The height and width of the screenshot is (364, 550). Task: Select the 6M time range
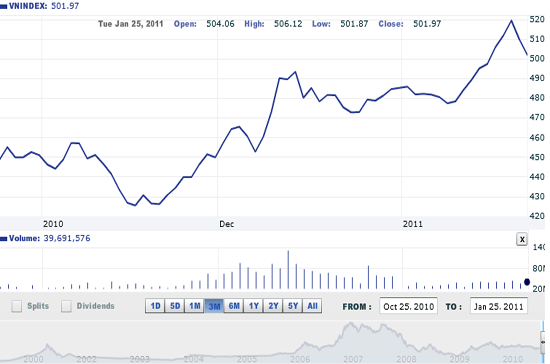(x=234, y=306)
